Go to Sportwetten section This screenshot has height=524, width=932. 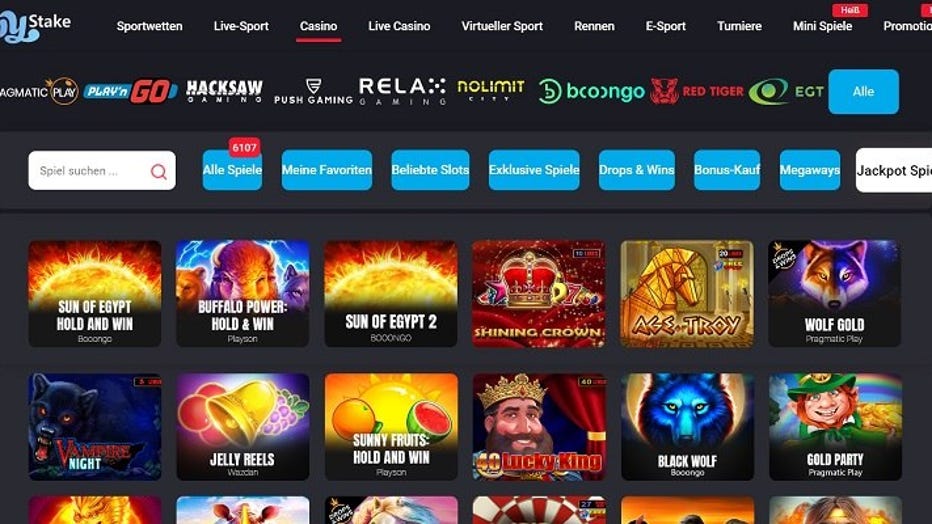149,26
